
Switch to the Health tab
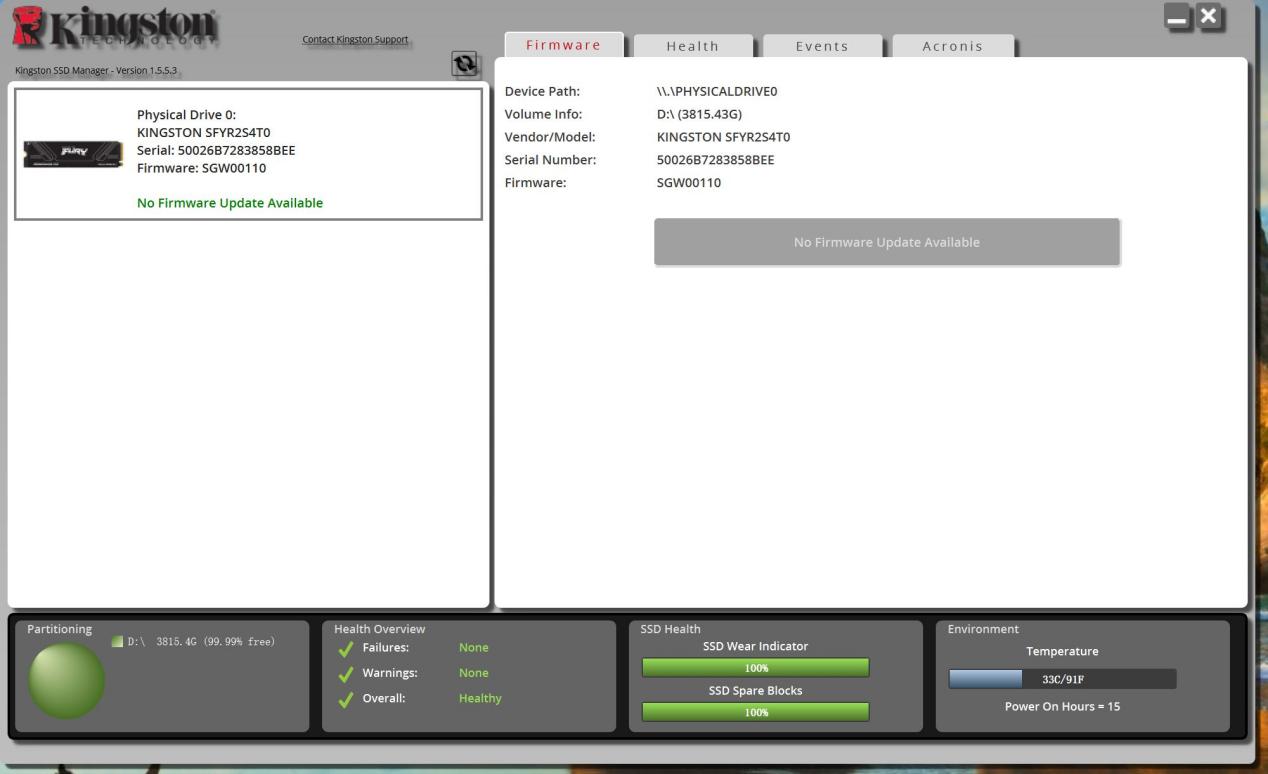(692, 46)
